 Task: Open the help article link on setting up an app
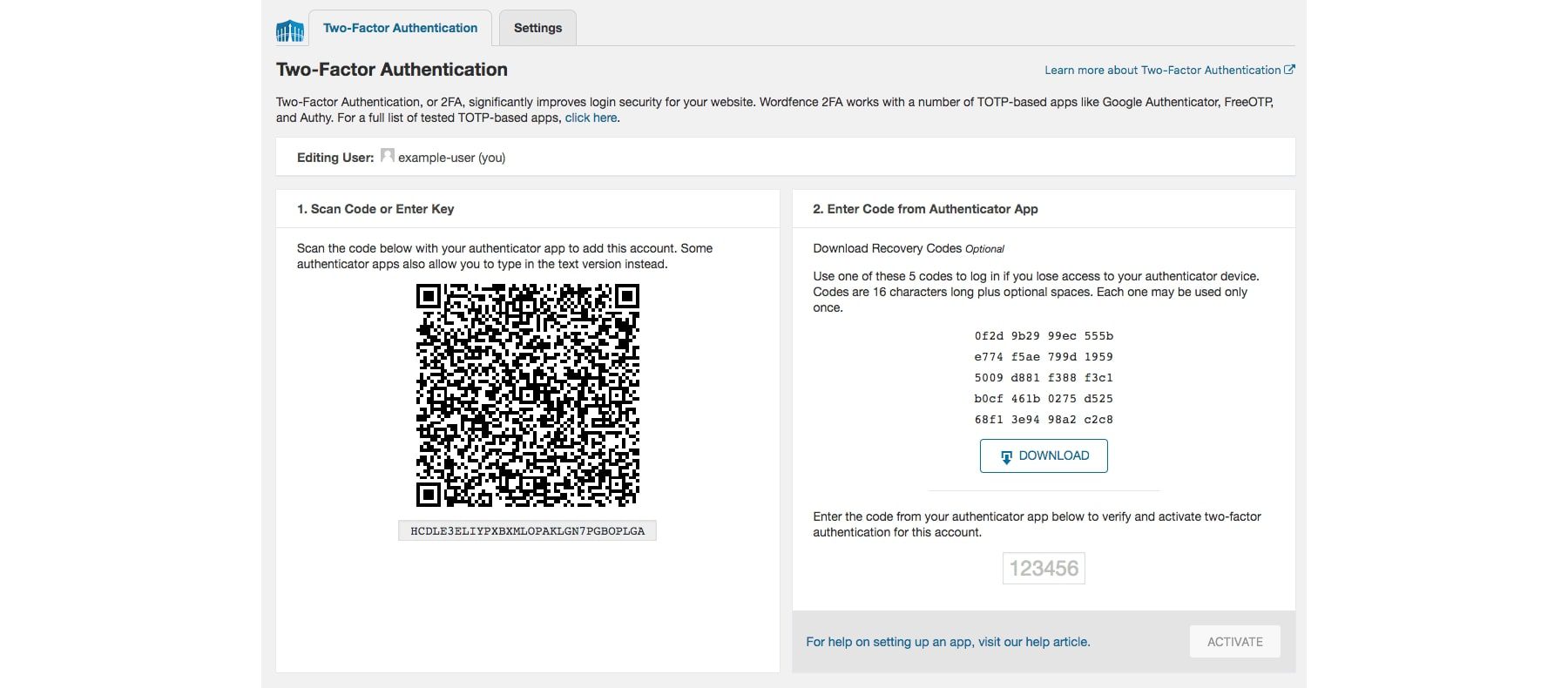point(948,642)
